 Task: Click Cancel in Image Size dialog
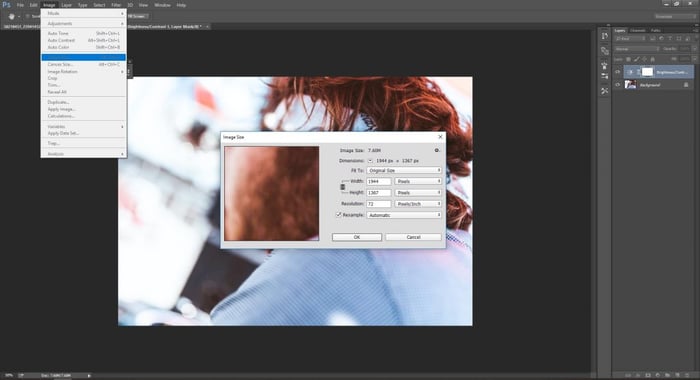click(x=413, y=237)
